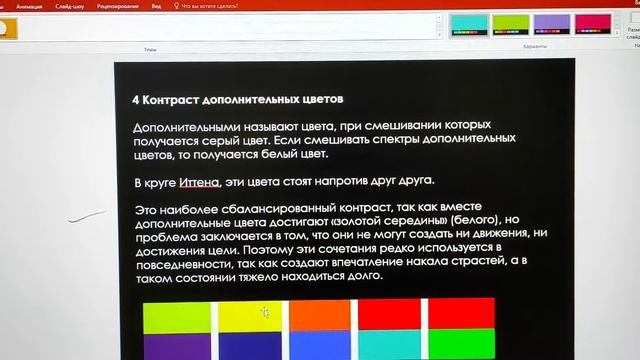Click the 'Что вы хотите сделать?' search box
The image size is (640, 360).
click(x=209, y=6)
